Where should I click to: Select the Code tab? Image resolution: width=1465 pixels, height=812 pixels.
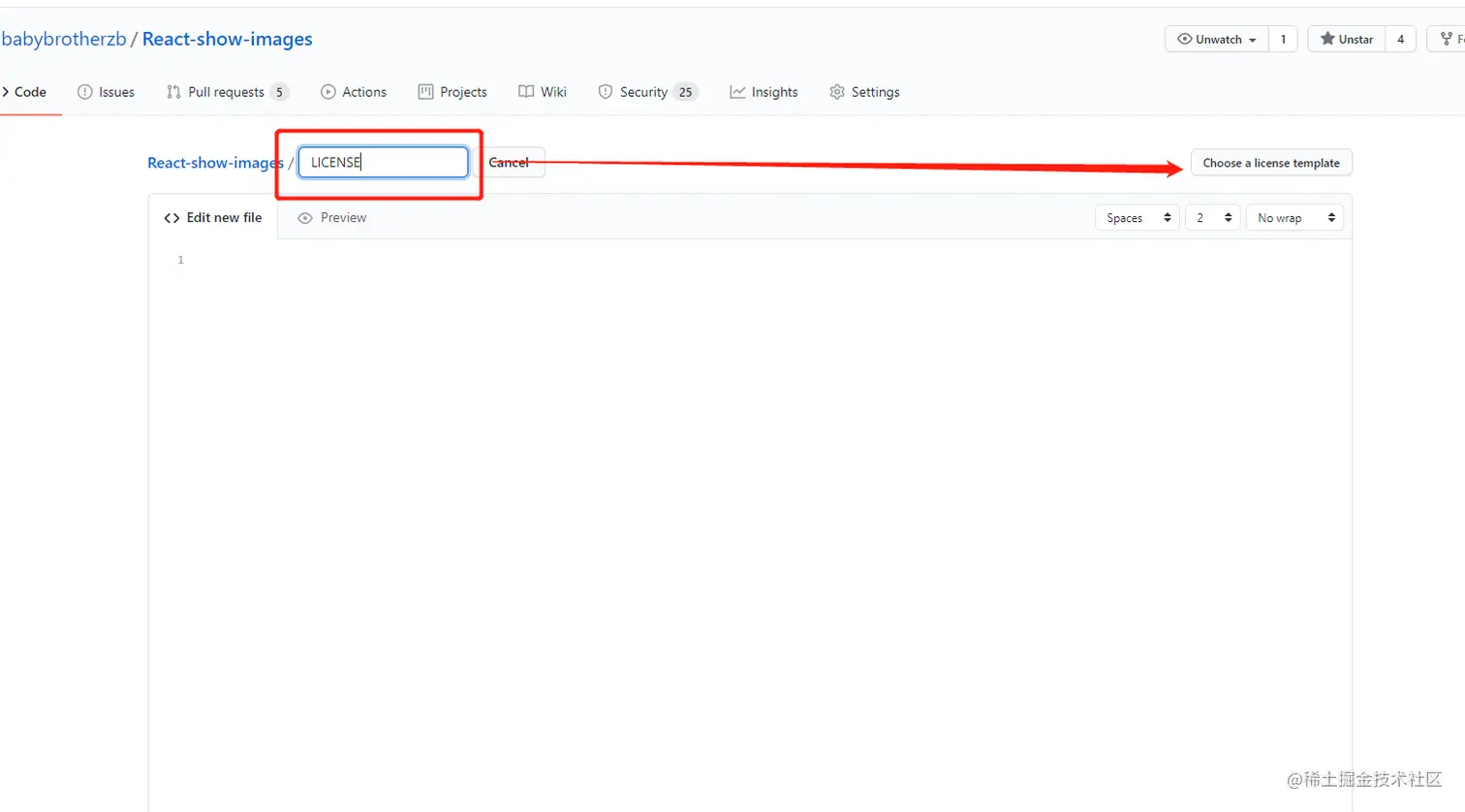24,92
